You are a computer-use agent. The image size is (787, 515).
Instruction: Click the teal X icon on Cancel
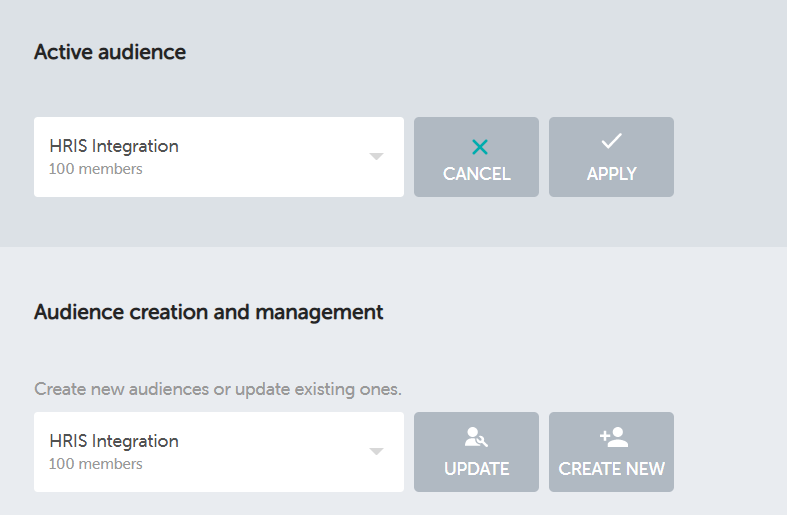tap(479, 147)
